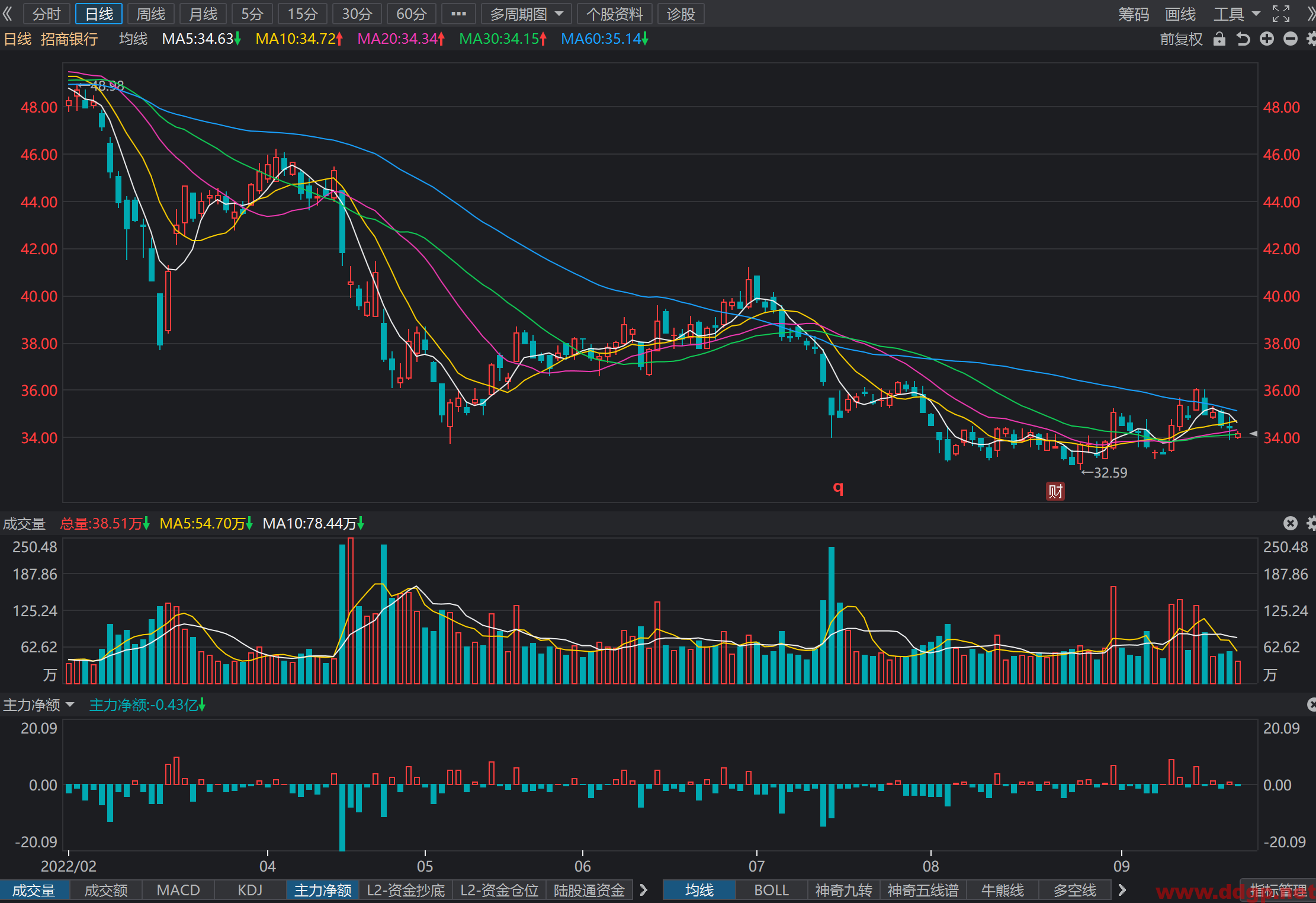This screenshot has height=903, width=1316.
Task: Activate the 画线 drawing tools
Action: 1180,14
